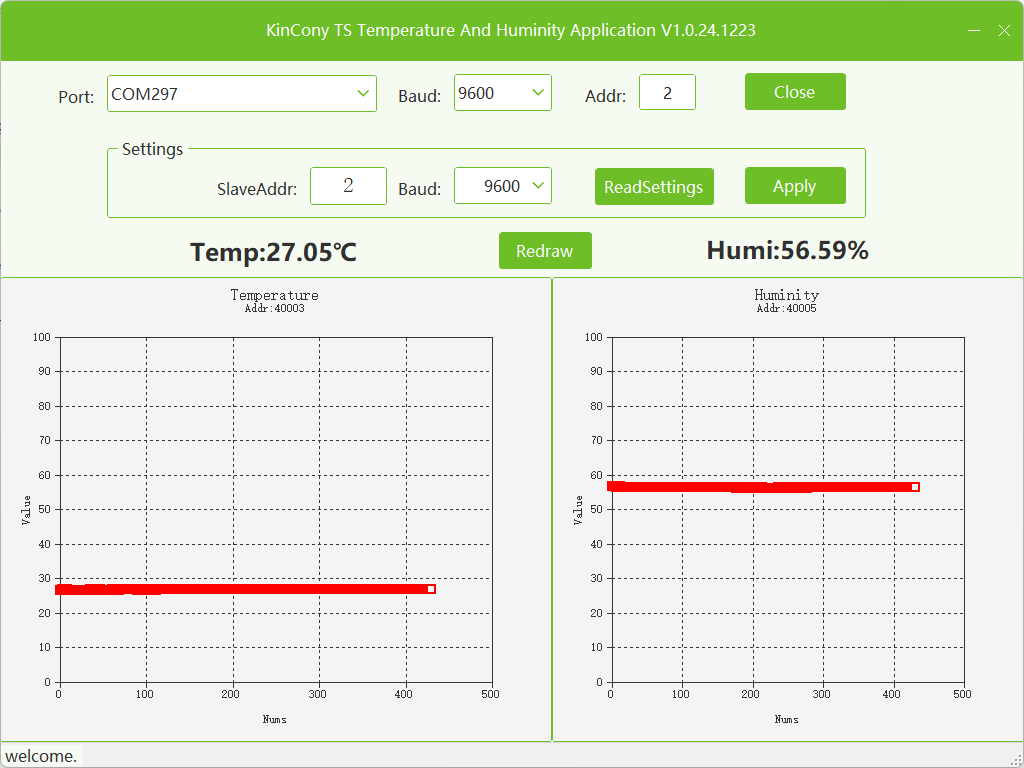Click the green Close port button

tap(795, 92)
